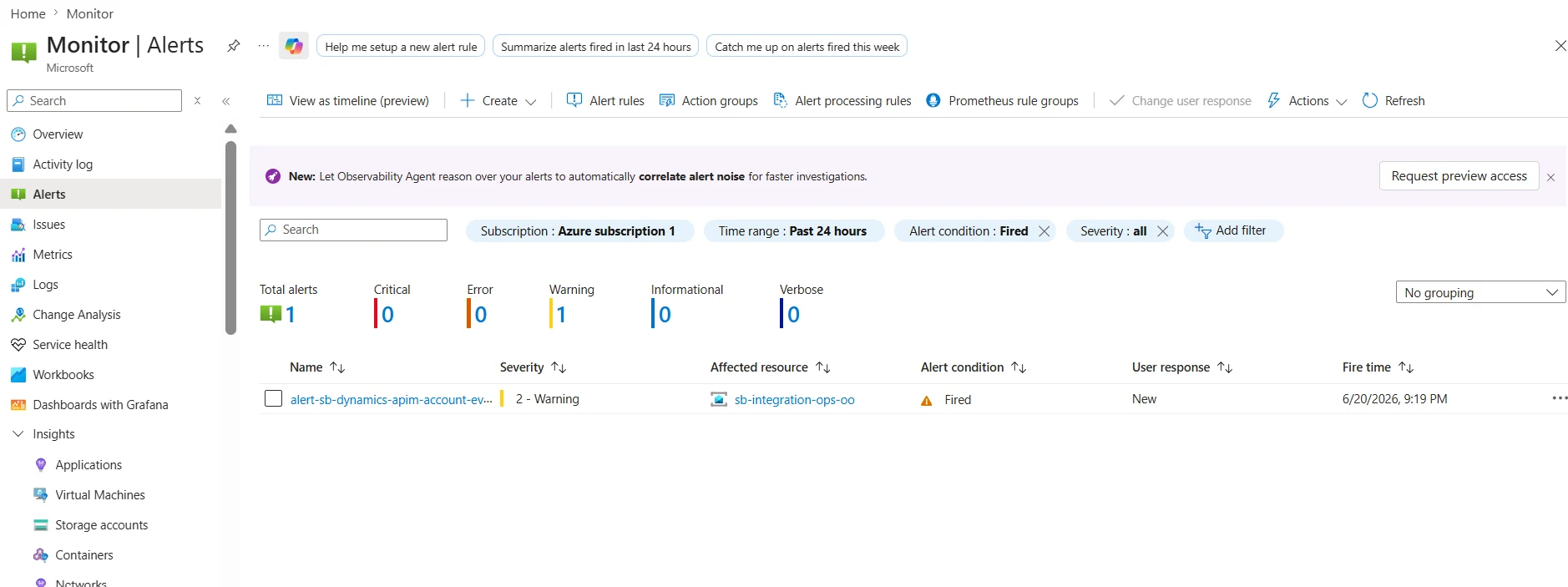Remove the Severity filter
The height and width of the screenshot is (587, 1568).
1163,231
